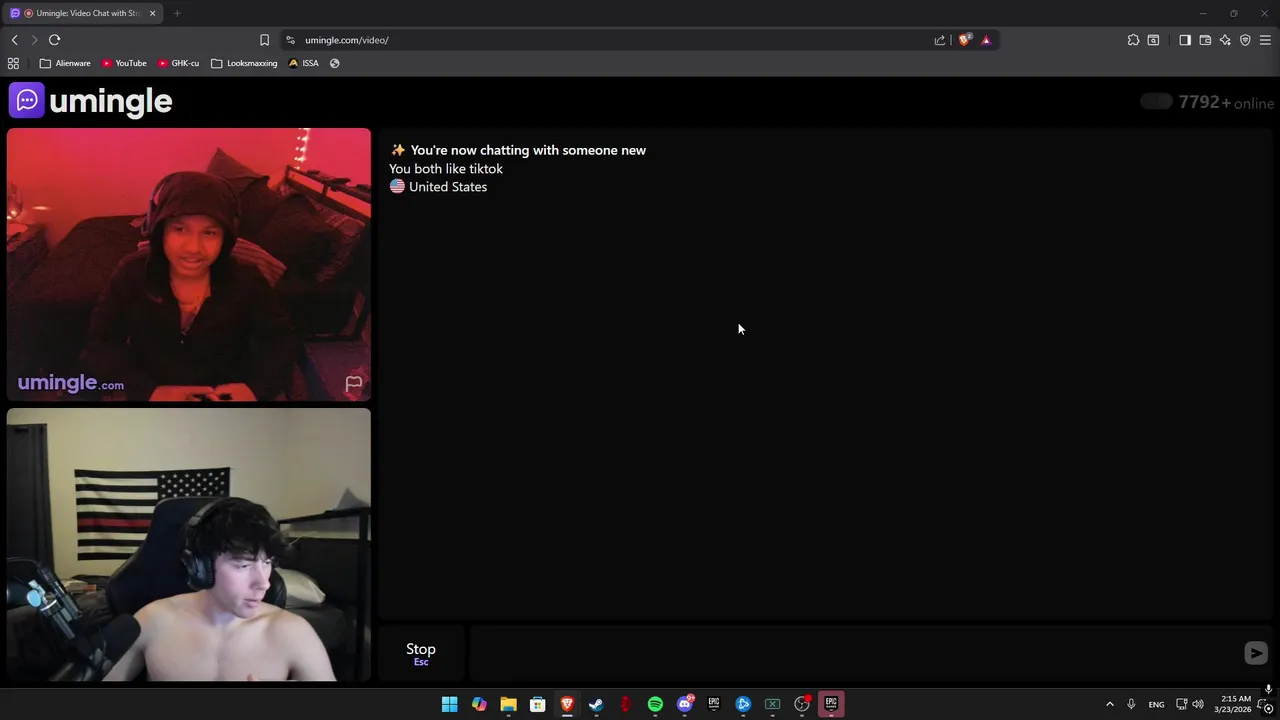
Task: Click the send message arrow icon
Action: (x=1256, y=653)
